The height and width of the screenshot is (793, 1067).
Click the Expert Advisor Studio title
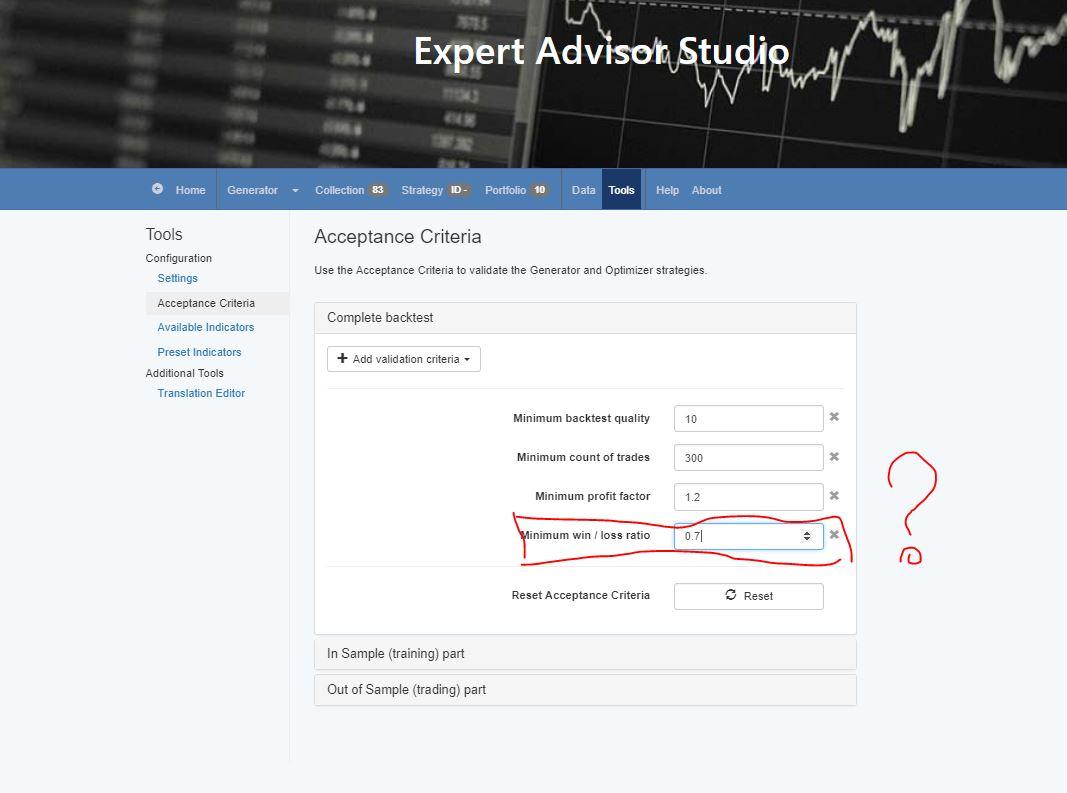click(x=602, y=51)
